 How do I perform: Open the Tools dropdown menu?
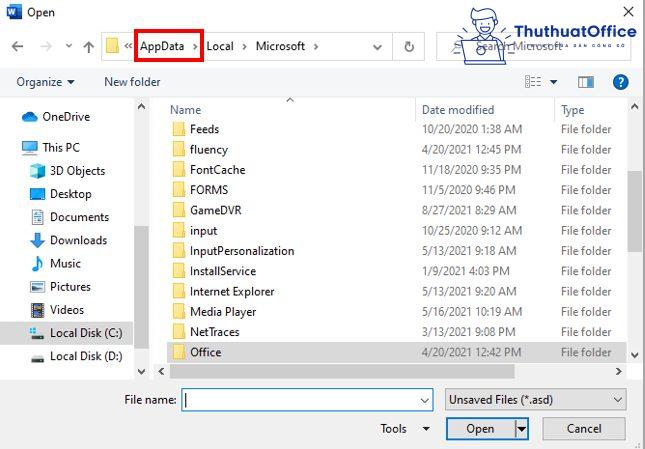click(x=405, y=429)
